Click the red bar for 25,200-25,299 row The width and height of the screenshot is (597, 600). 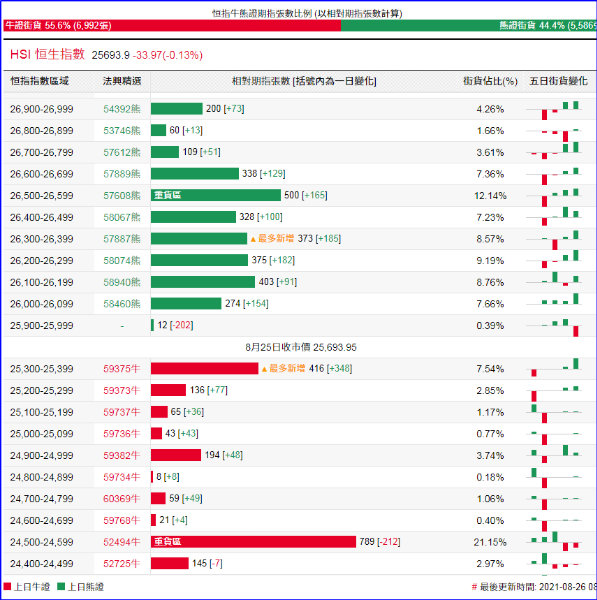[x=168, y=390]
